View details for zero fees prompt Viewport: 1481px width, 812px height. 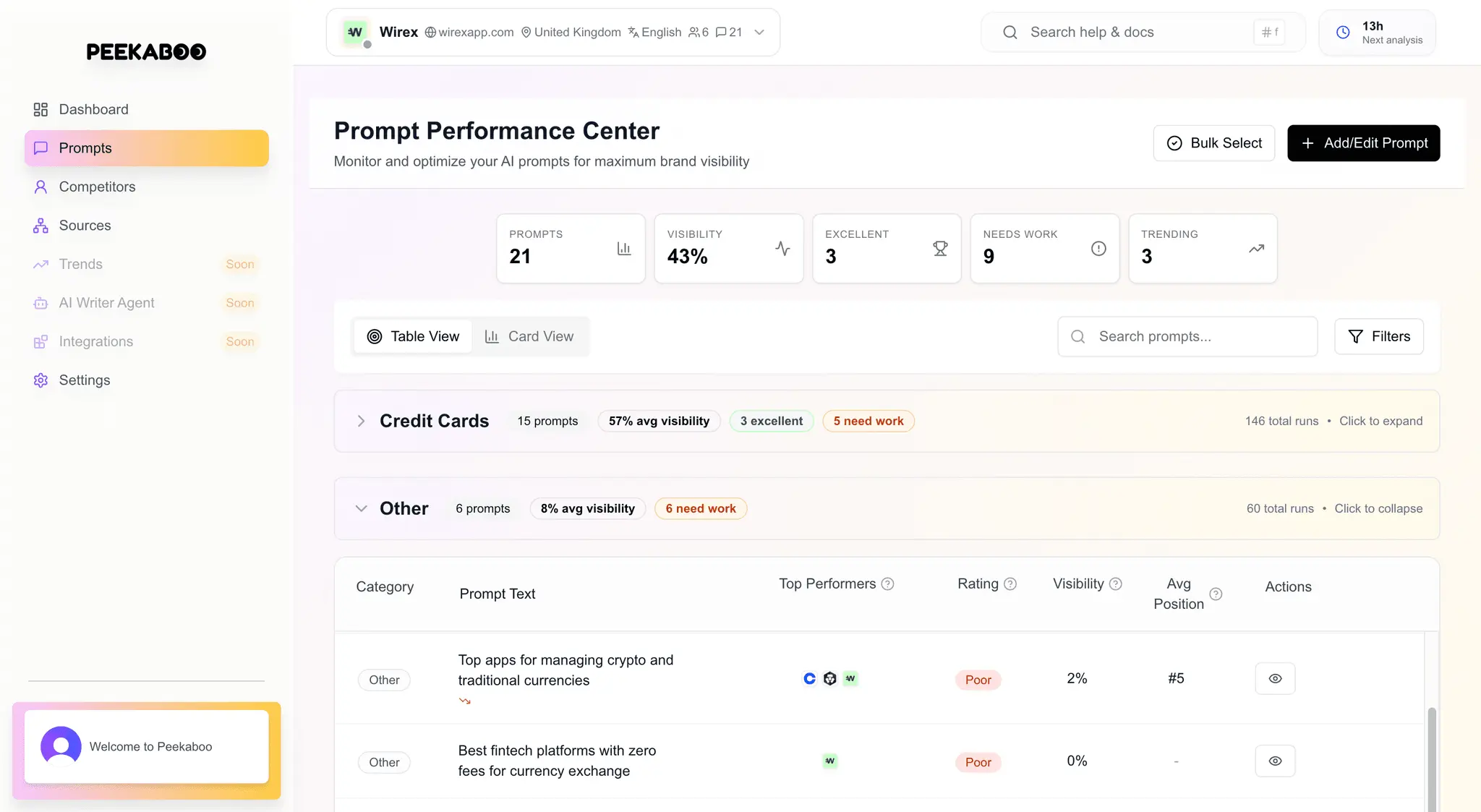pos(1275,761)
